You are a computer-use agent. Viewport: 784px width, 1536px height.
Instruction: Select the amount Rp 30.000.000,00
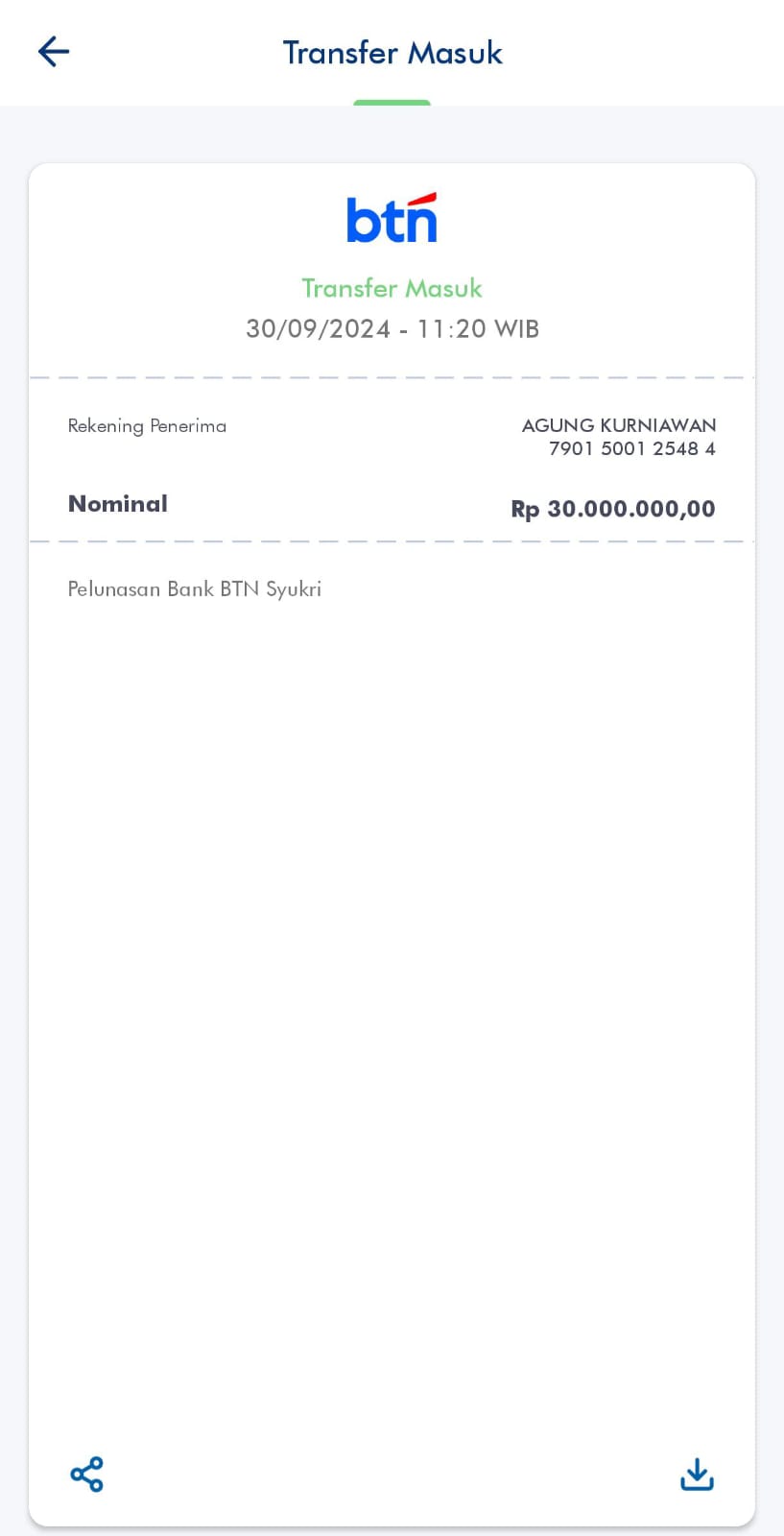(613, 509)
